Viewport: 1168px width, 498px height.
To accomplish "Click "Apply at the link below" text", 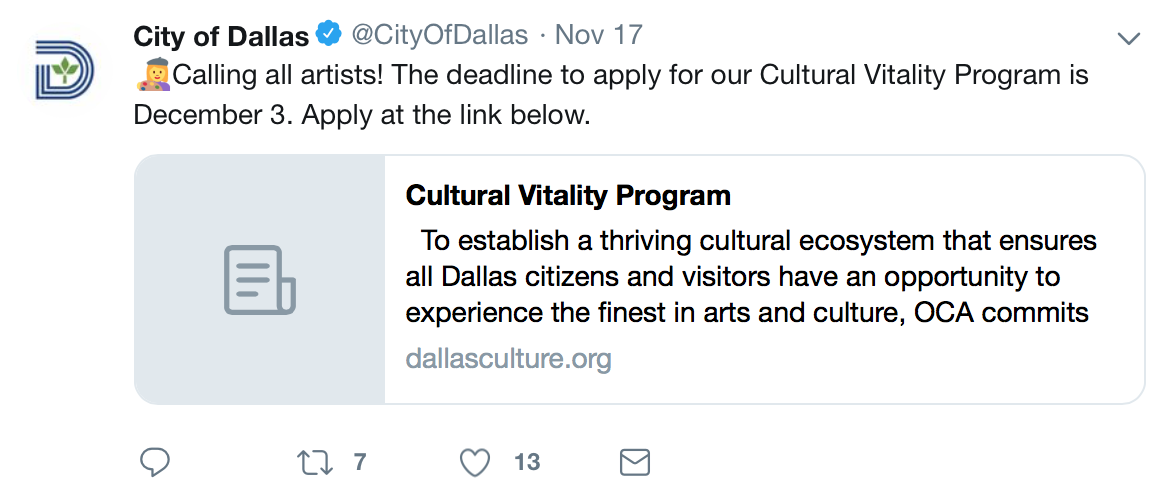I will point(446,115).
